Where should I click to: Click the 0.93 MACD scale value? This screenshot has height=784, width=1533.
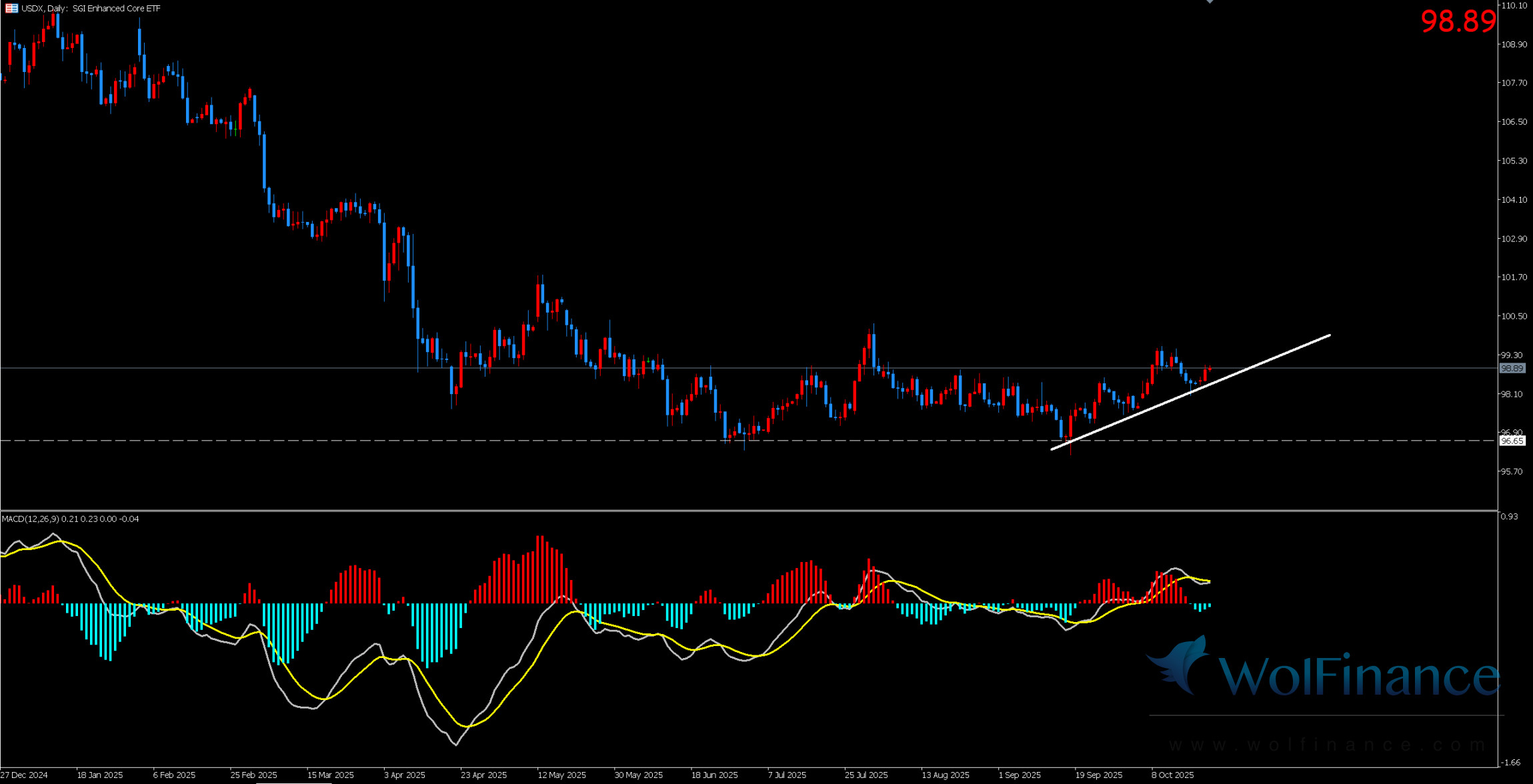click(x=1508, y=517)
